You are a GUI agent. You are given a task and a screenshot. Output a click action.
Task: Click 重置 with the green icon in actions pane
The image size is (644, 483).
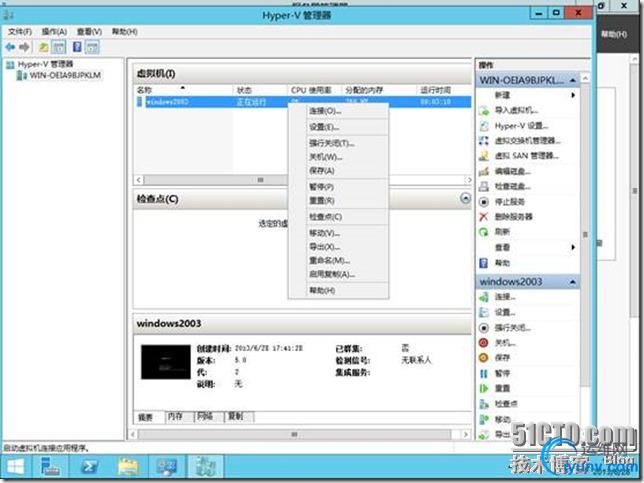point(502,388)
